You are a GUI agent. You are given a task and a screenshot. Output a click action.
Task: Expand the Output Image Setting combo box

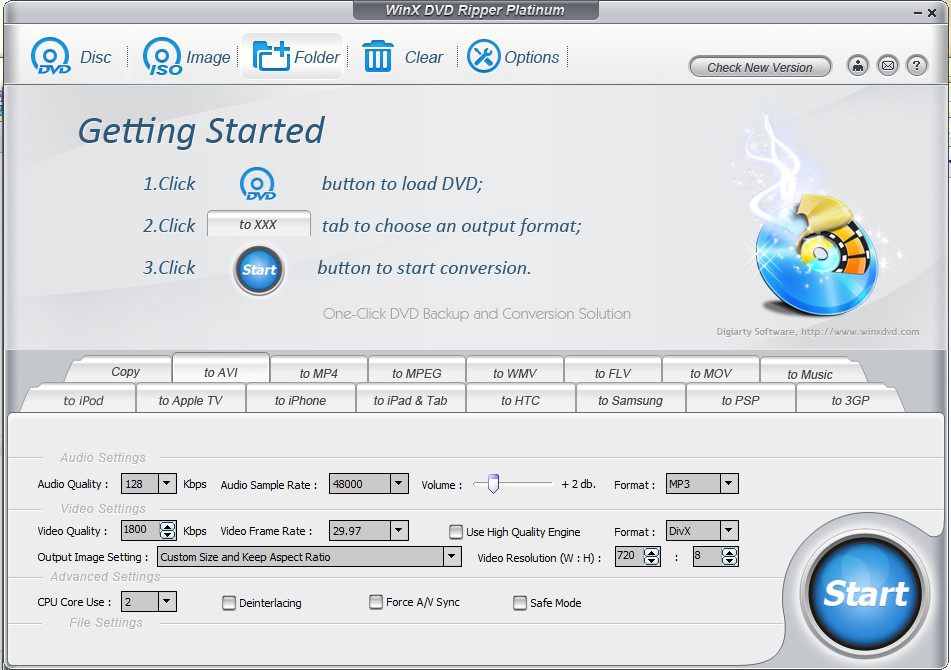coord(452,557)
